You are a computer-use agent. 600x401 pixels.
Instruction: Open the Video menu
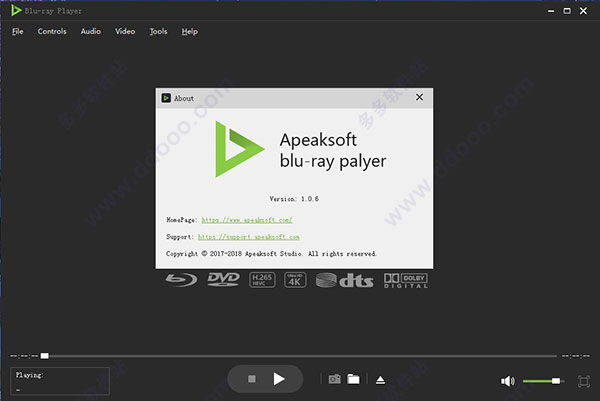pos(125,31)
